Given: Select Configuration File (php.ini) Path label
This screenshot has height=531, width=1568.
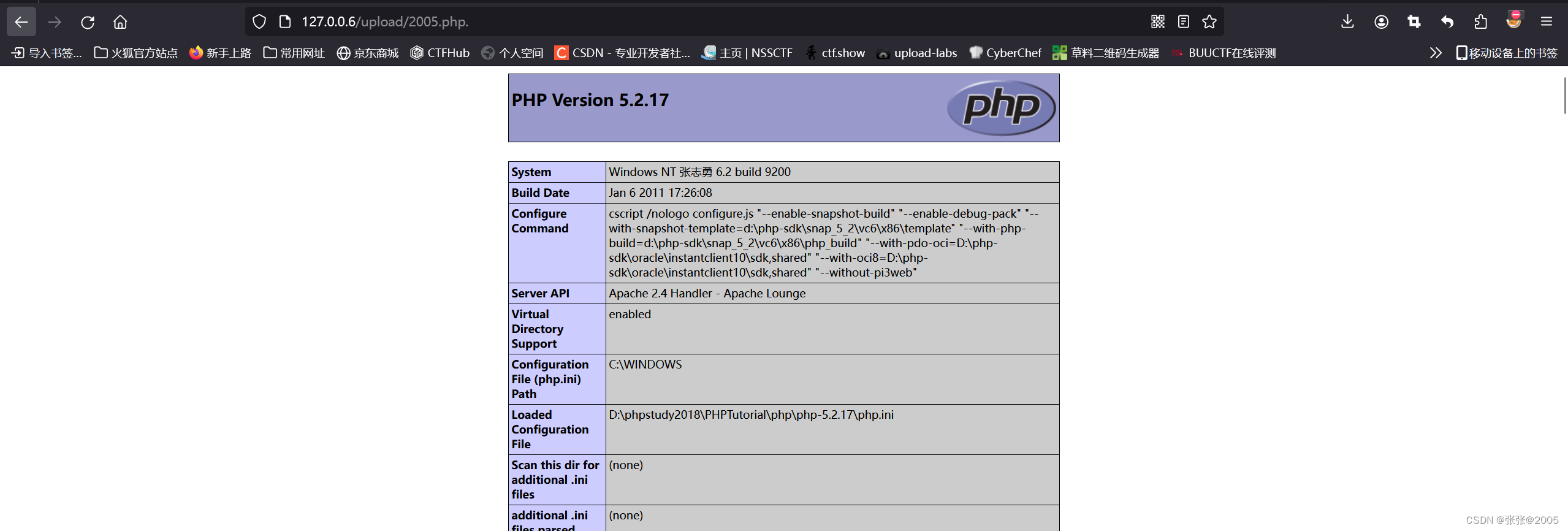Looking at the screenshot, I should pyautogui.click(x=550, y=380).
